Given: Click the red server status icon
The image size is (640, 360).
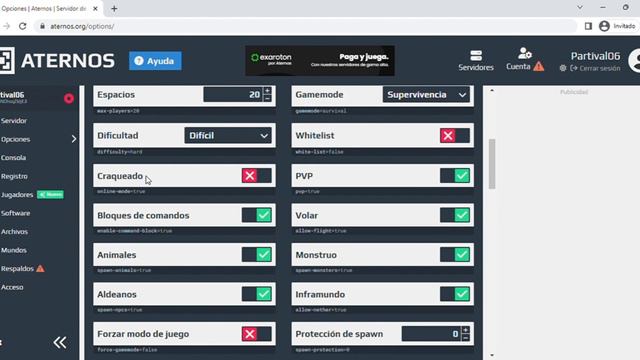Looking at the screenshot, I should coord(69,98).
